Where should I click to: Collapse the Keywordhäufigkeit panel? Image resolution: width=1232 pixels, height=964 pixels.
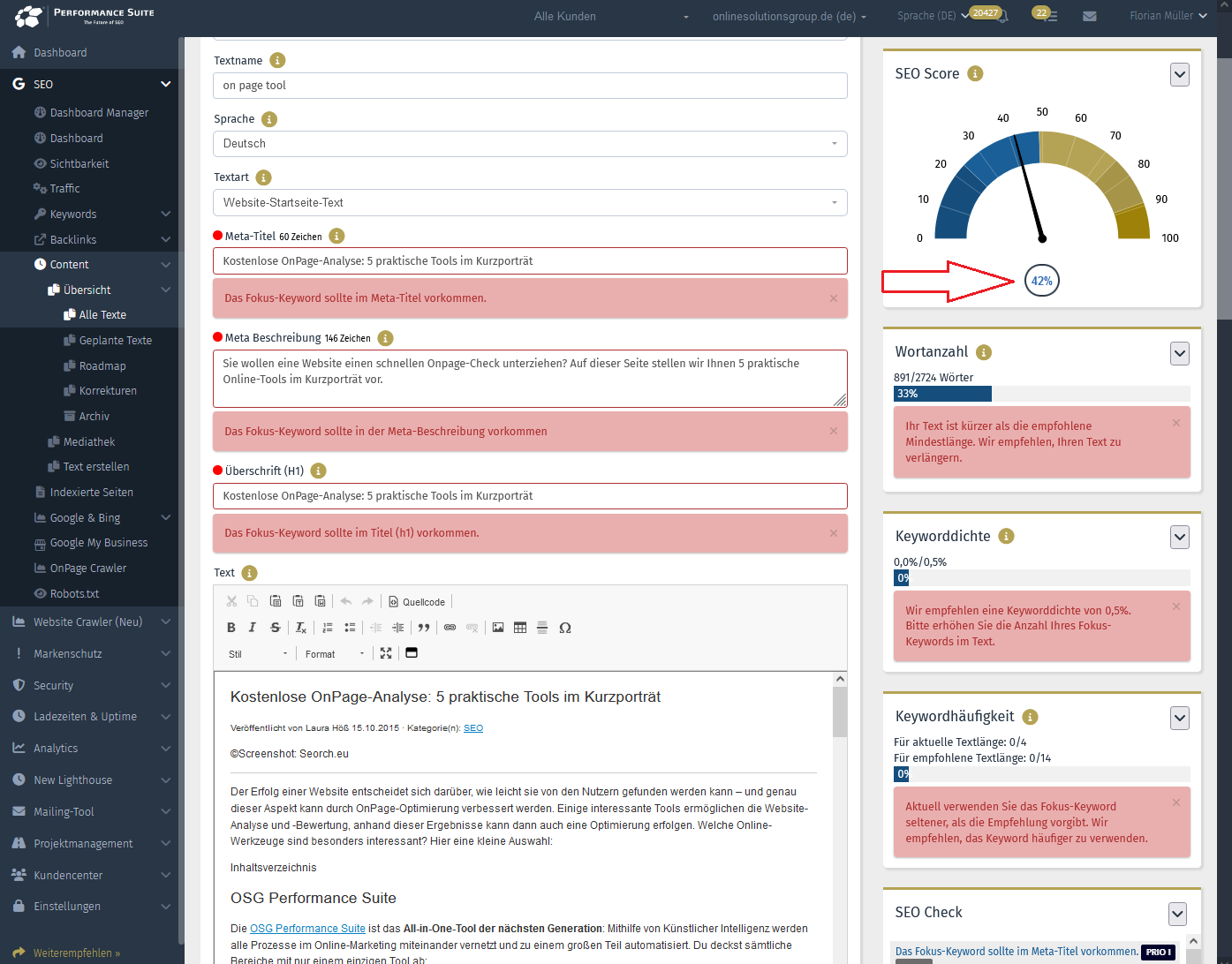(1180, 718)
